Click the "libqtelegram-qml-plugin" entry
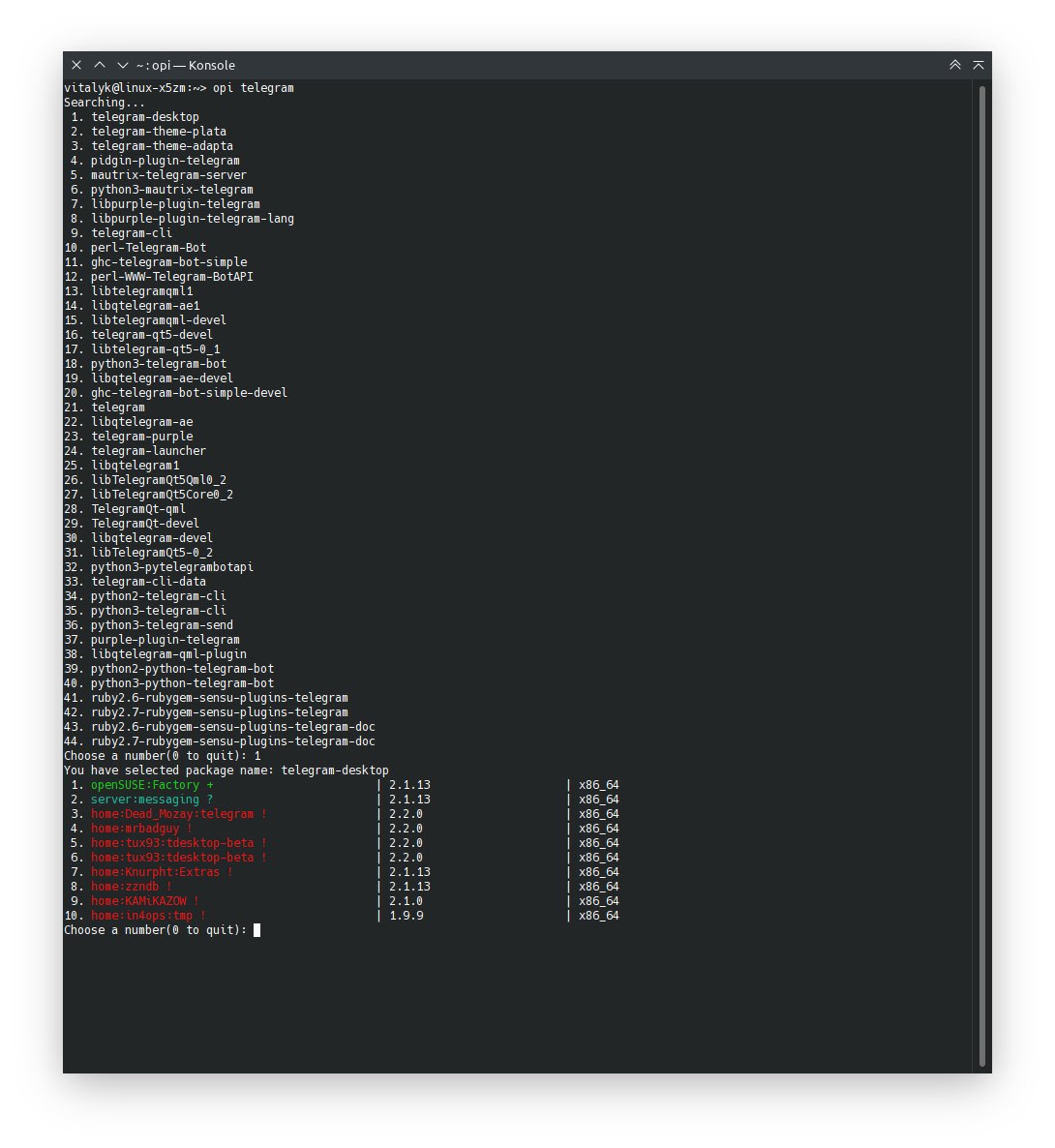1055x1148 pixels. (x=168, y=654)
